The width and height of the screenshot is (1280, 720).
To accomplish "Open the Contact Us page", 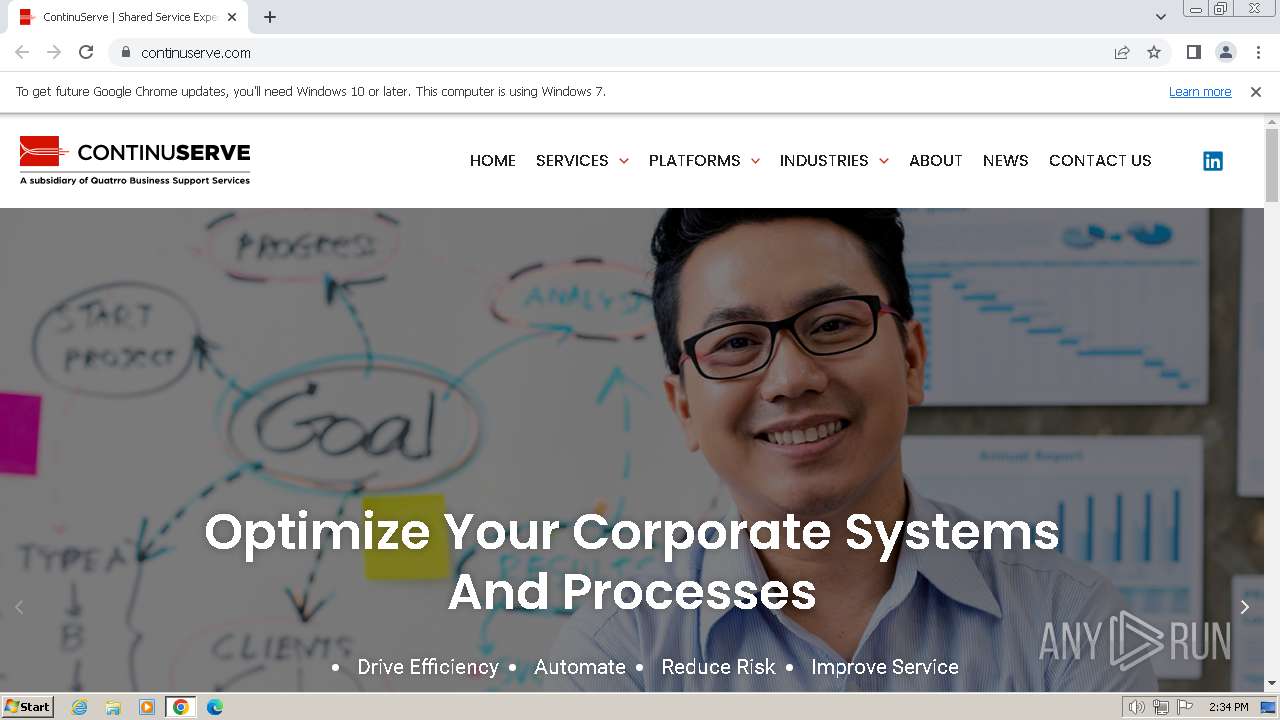I will pyautogui.click(x=1100, y=160).
